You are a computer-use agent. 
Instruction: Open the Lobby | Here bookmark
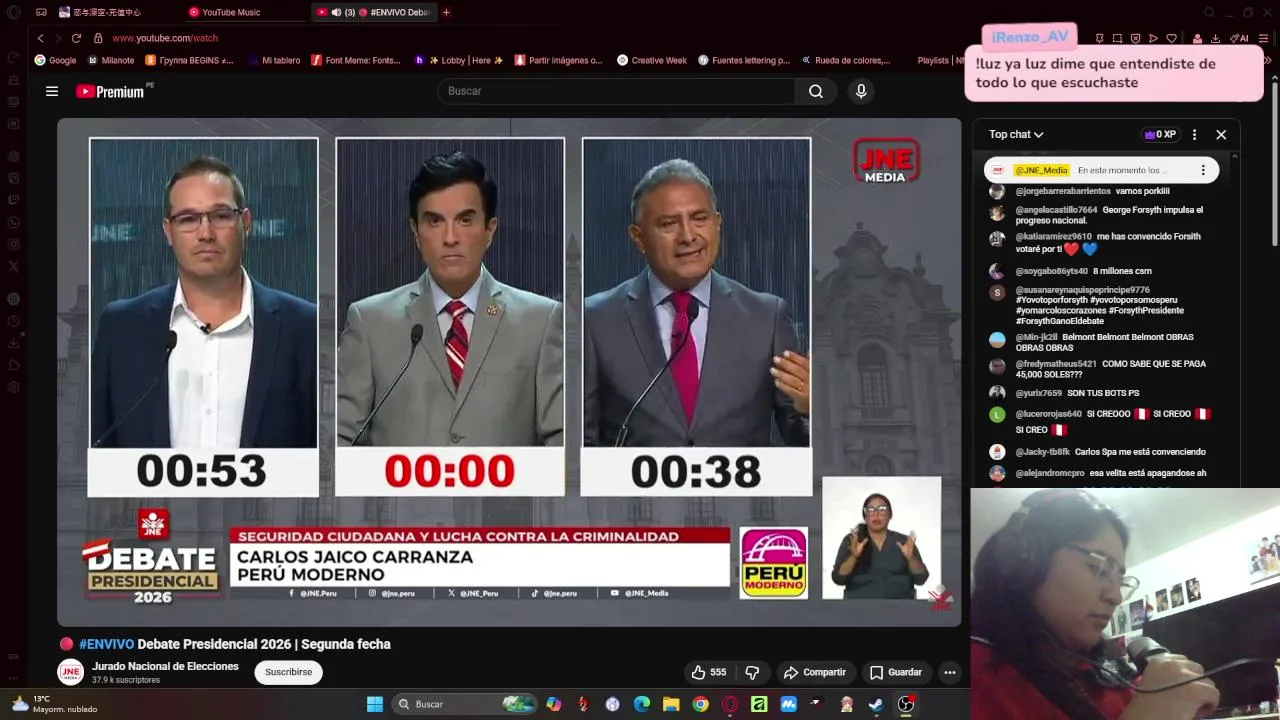point(459,60)
